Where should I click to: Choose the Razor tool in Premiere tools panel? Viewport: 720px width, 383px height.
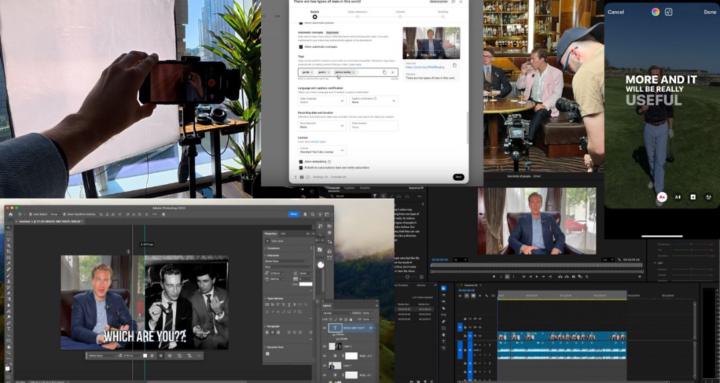(444, 308)
